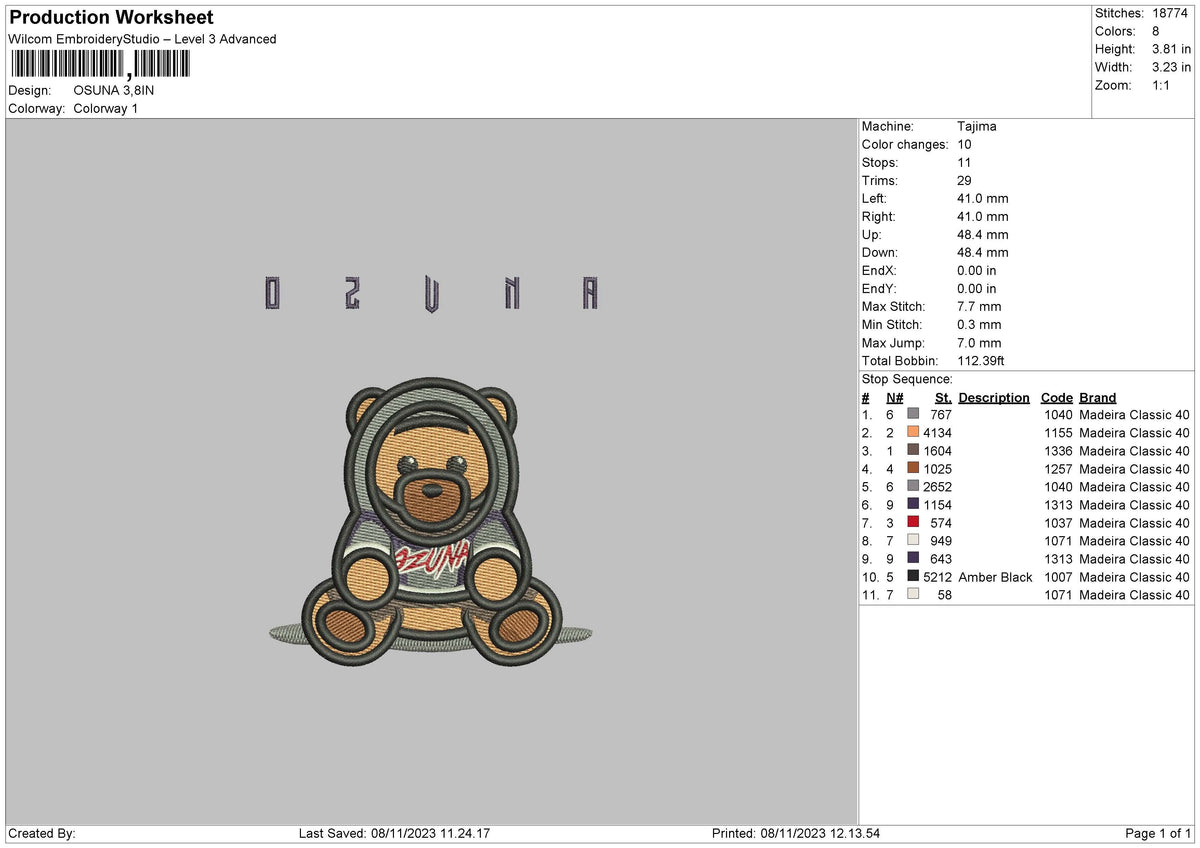Click thread code '1007' in stop 10
Screen dimensions: 1200x848
click(1056, 576)
